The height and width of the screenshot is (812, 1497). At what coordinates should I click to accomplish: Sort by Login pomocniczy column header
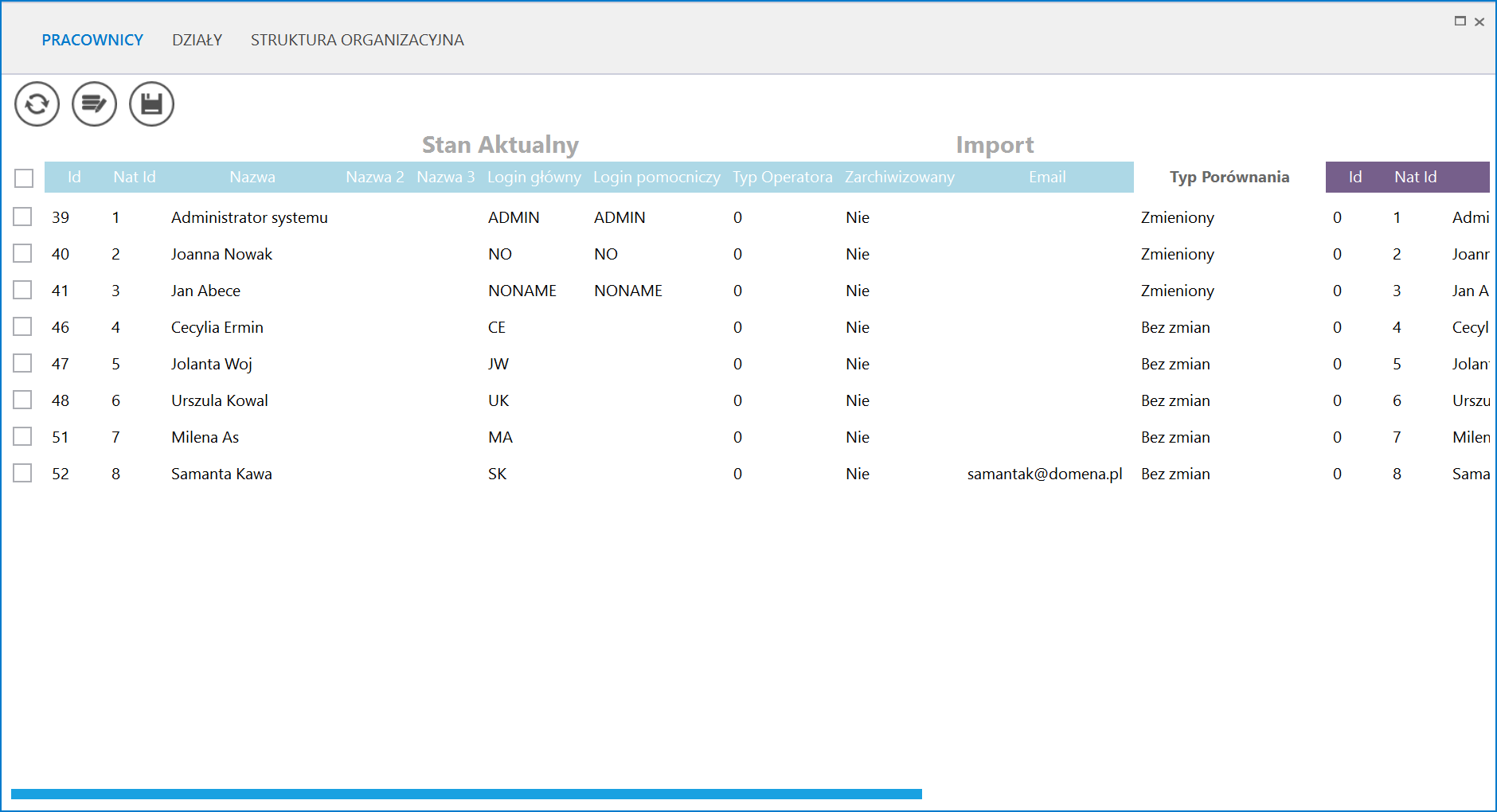657,178
